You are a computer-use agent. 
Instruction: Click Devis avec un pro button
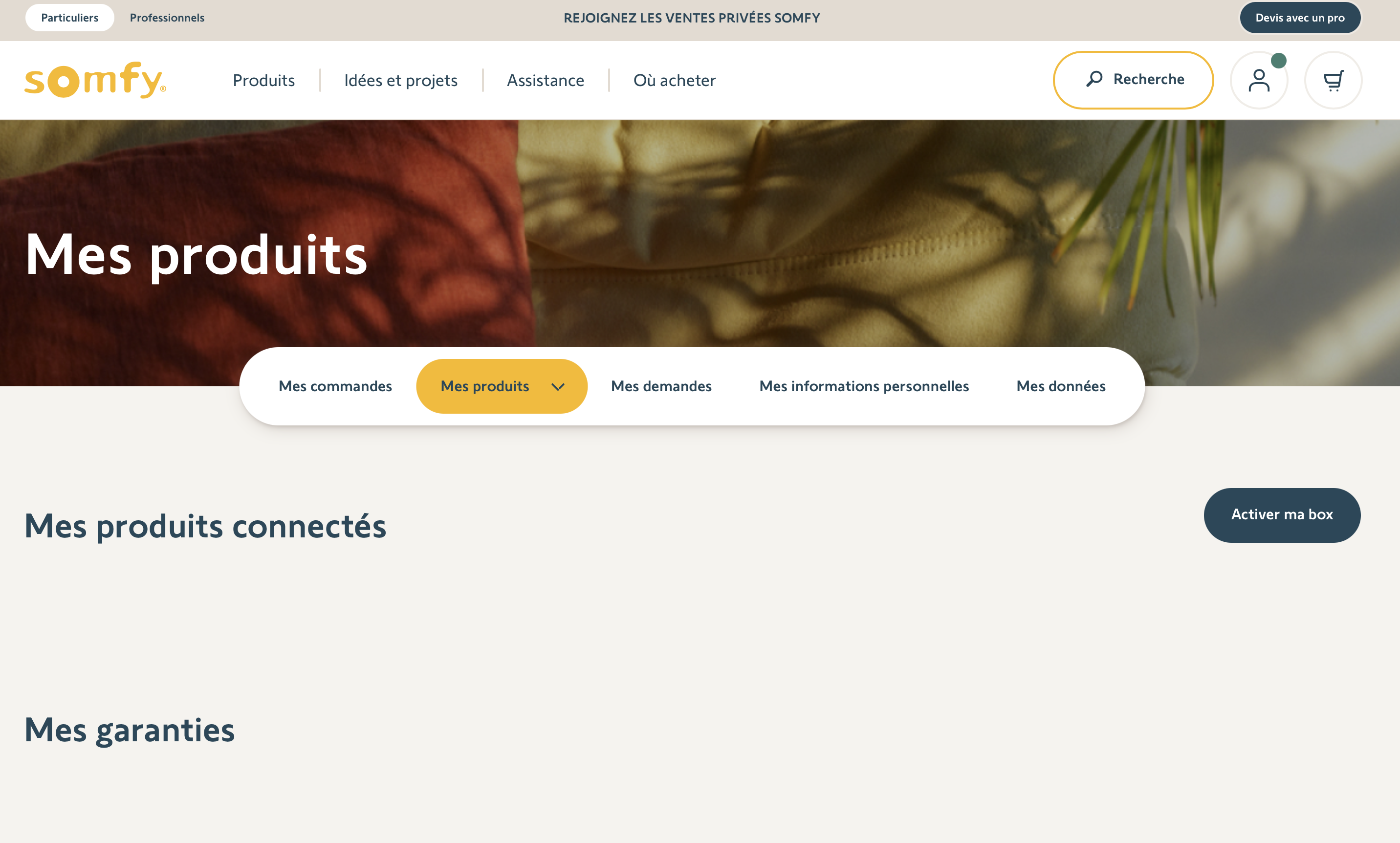point(1299,18)
